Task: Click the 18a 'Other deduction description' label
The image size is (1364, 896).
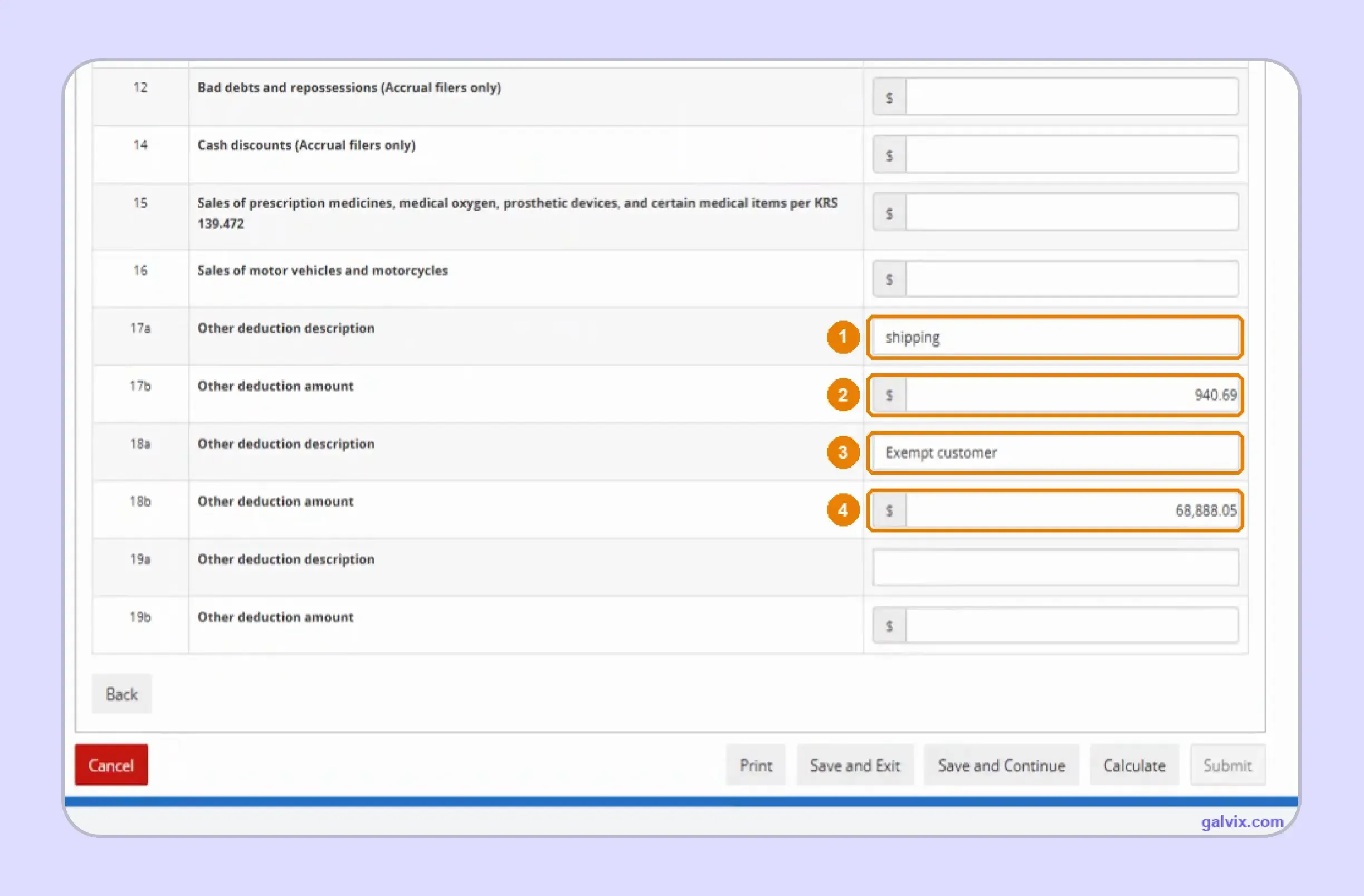Action: [286, 444]
